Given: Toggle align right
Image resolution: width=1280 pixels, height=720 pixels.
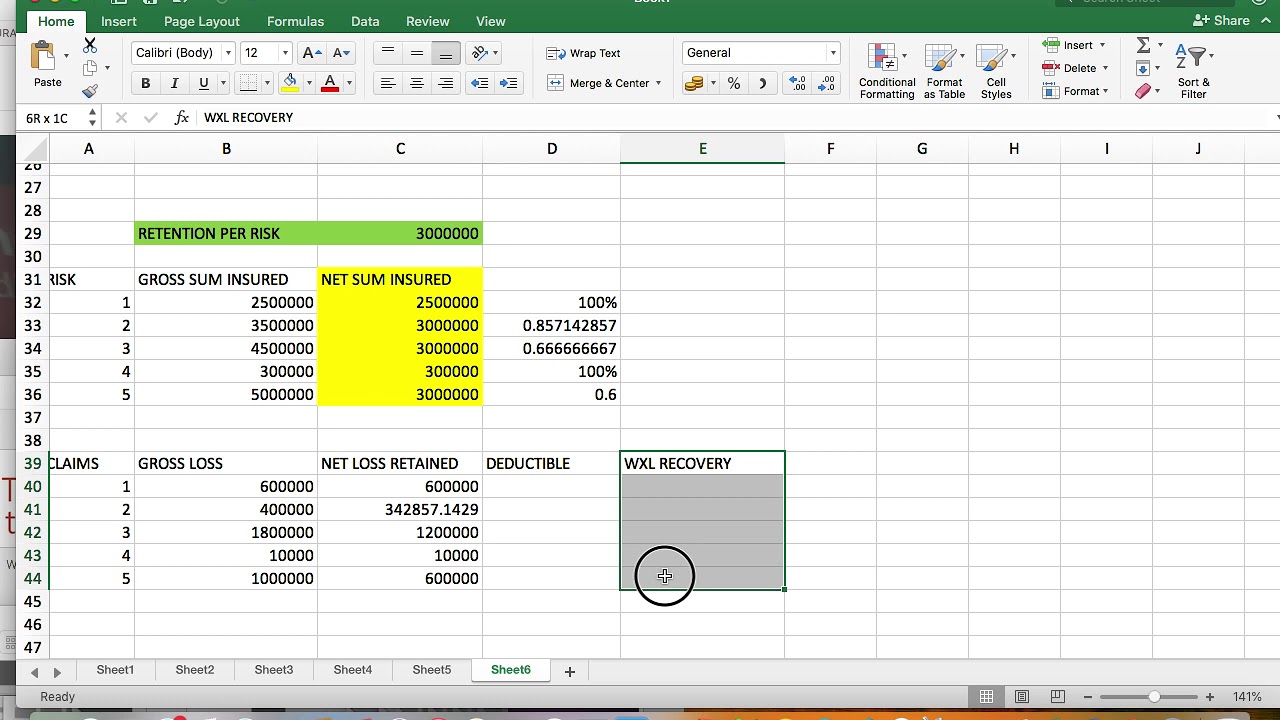Looking at the screenshot, I should pyautogui.click(x=446, y=83).
